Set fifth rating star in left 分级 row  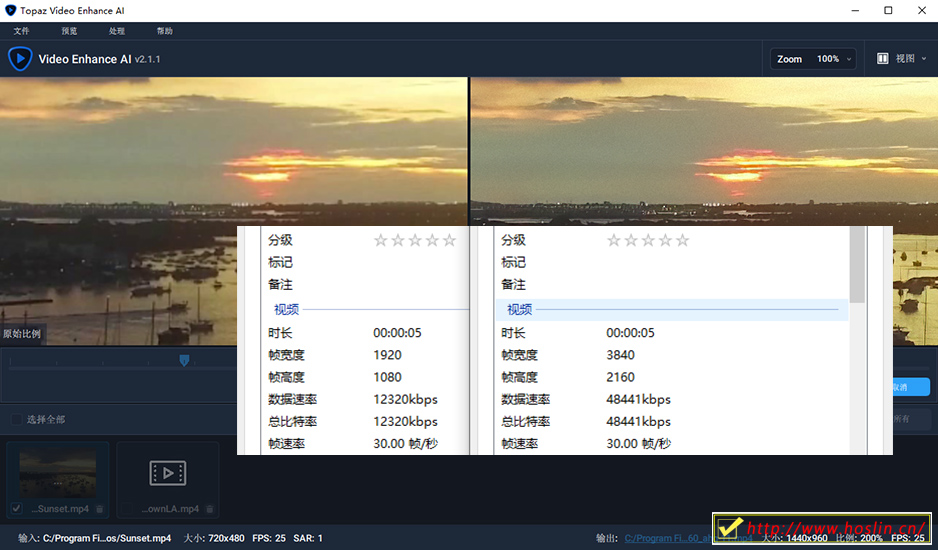coord(449,241)
